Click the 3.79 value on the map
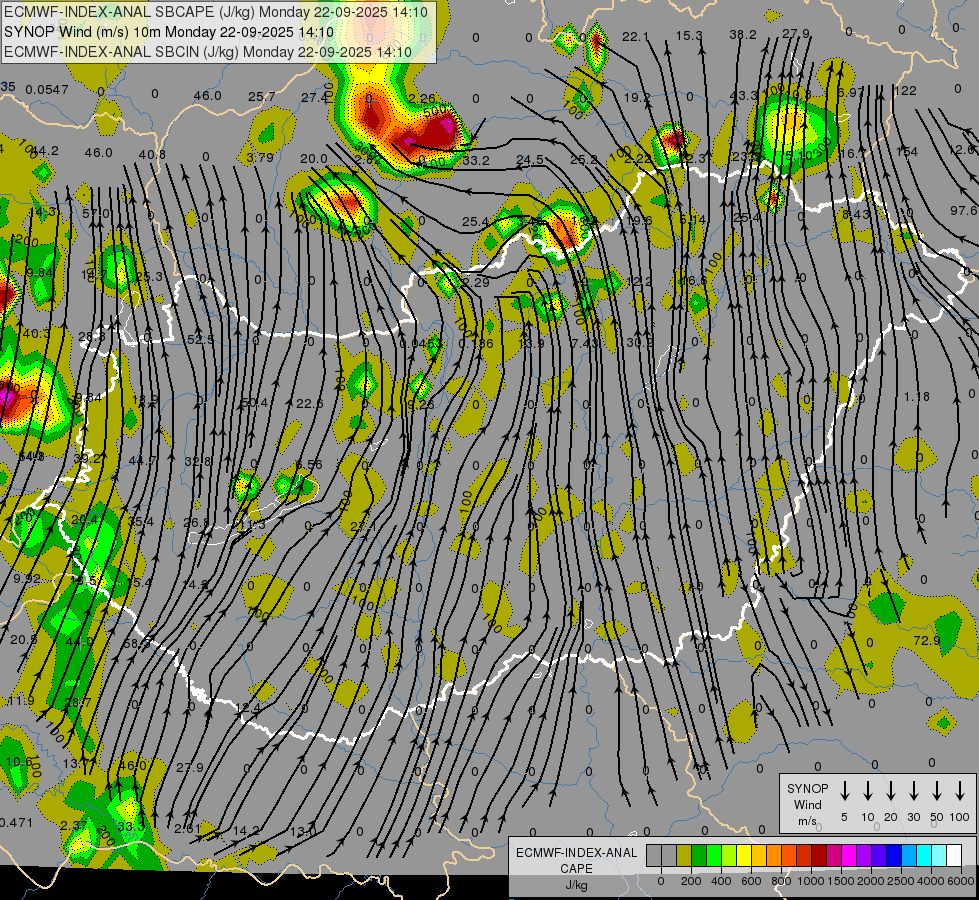Viewport: 979px width, 900px height. pos(260,157)
